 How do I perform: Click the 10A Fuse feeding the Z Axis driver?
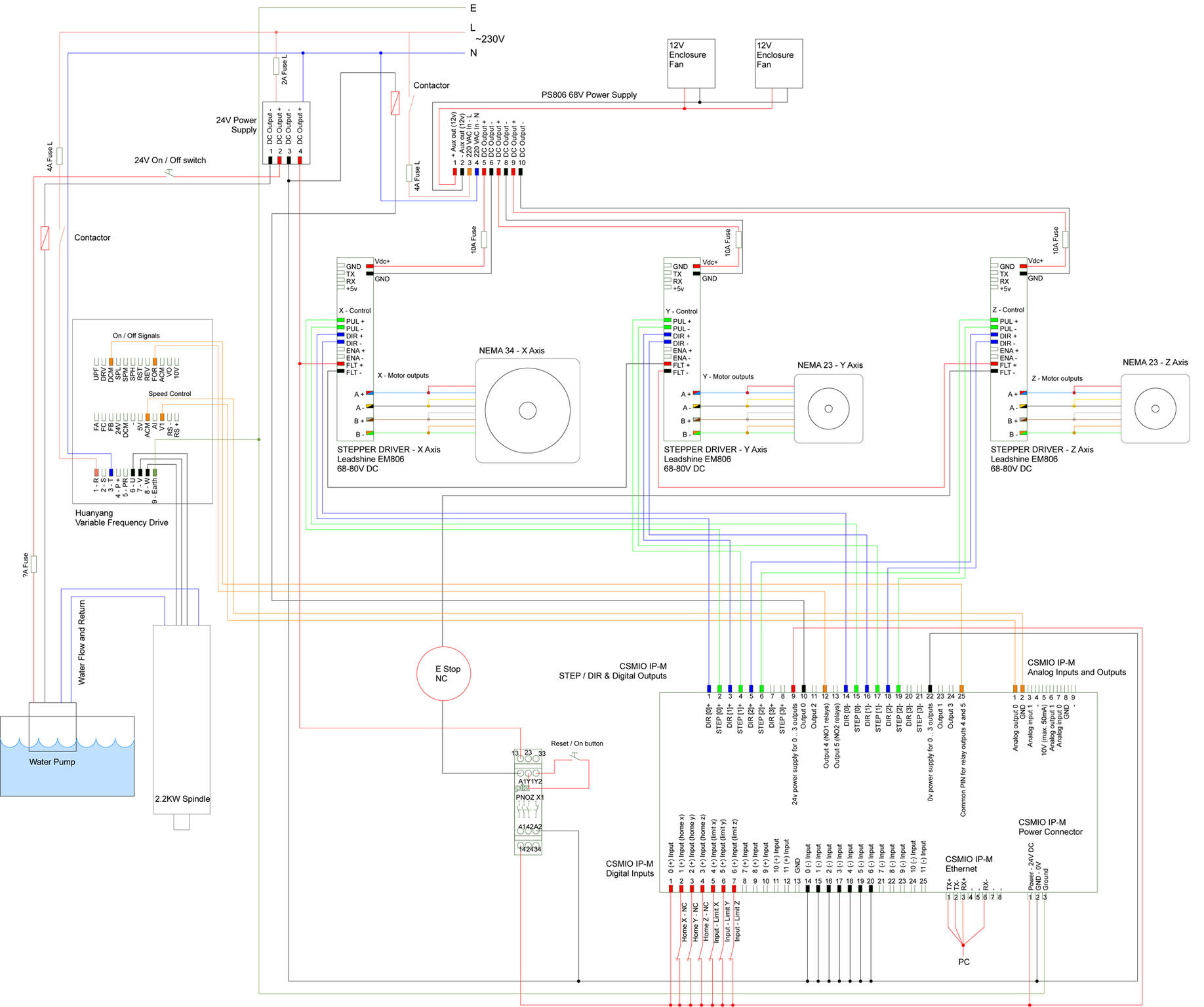click(x=1066, y=239)
